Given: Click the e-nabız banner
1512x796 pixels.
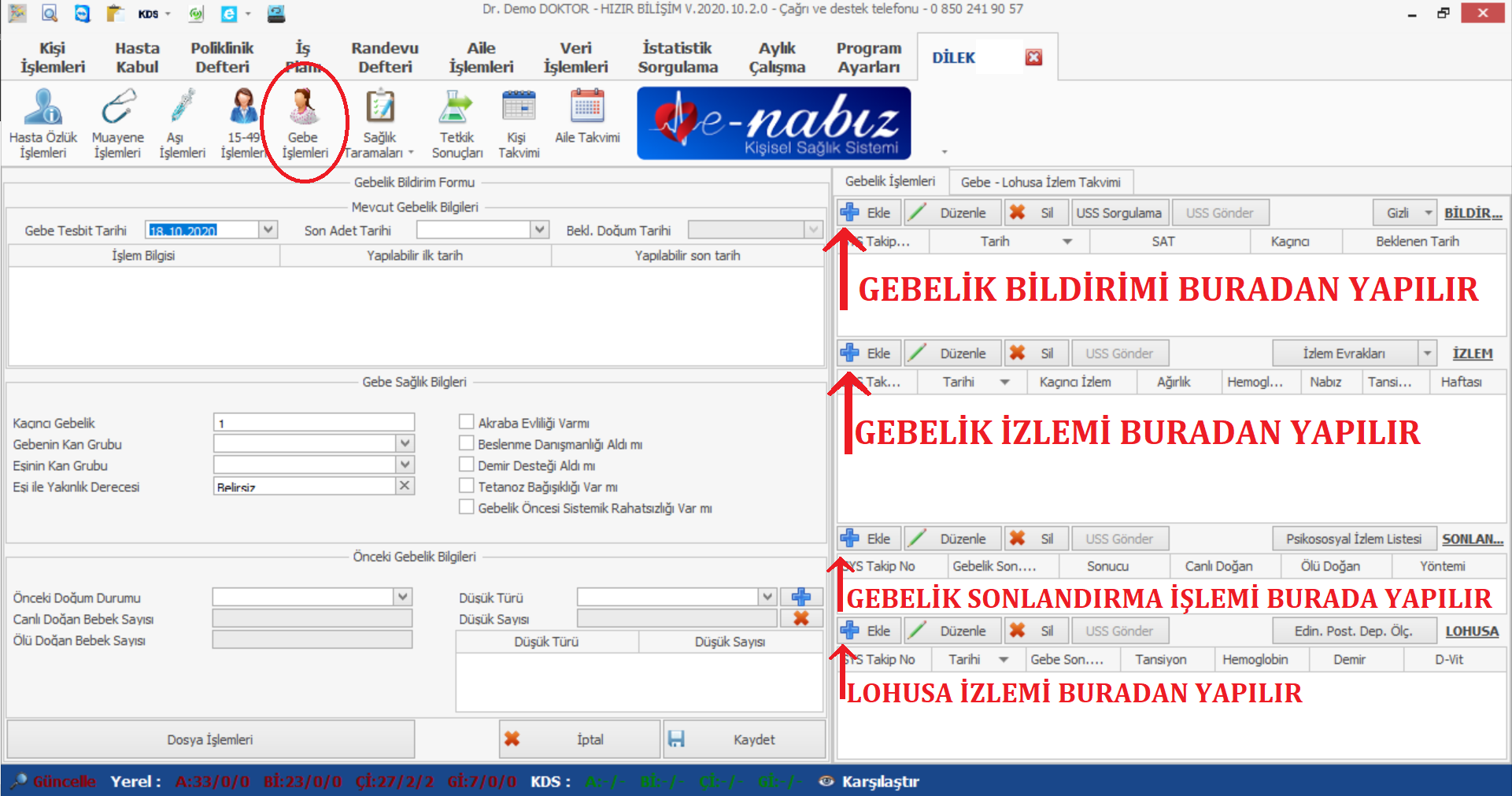Looking at the screenshot, I should 774,123.
